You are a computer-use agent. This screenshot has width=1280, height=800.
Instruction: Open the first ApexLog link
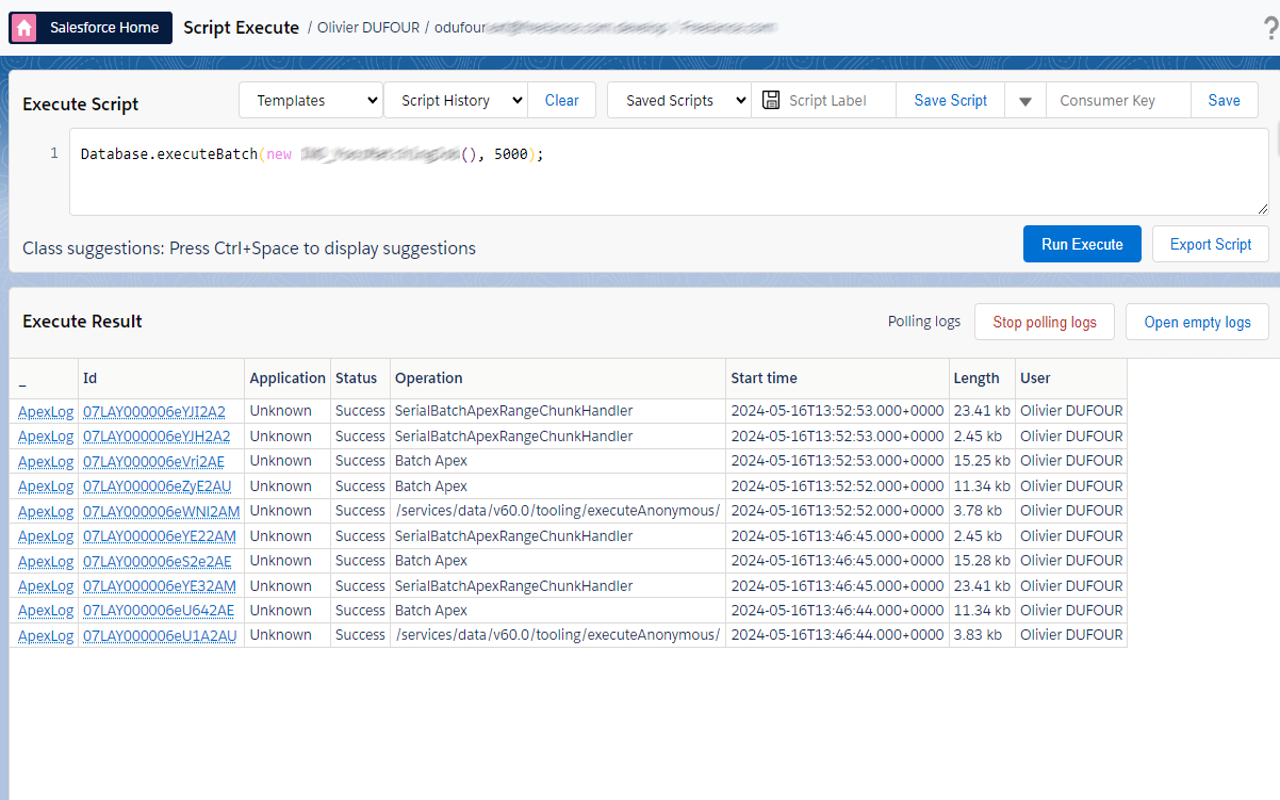point(45,411)
